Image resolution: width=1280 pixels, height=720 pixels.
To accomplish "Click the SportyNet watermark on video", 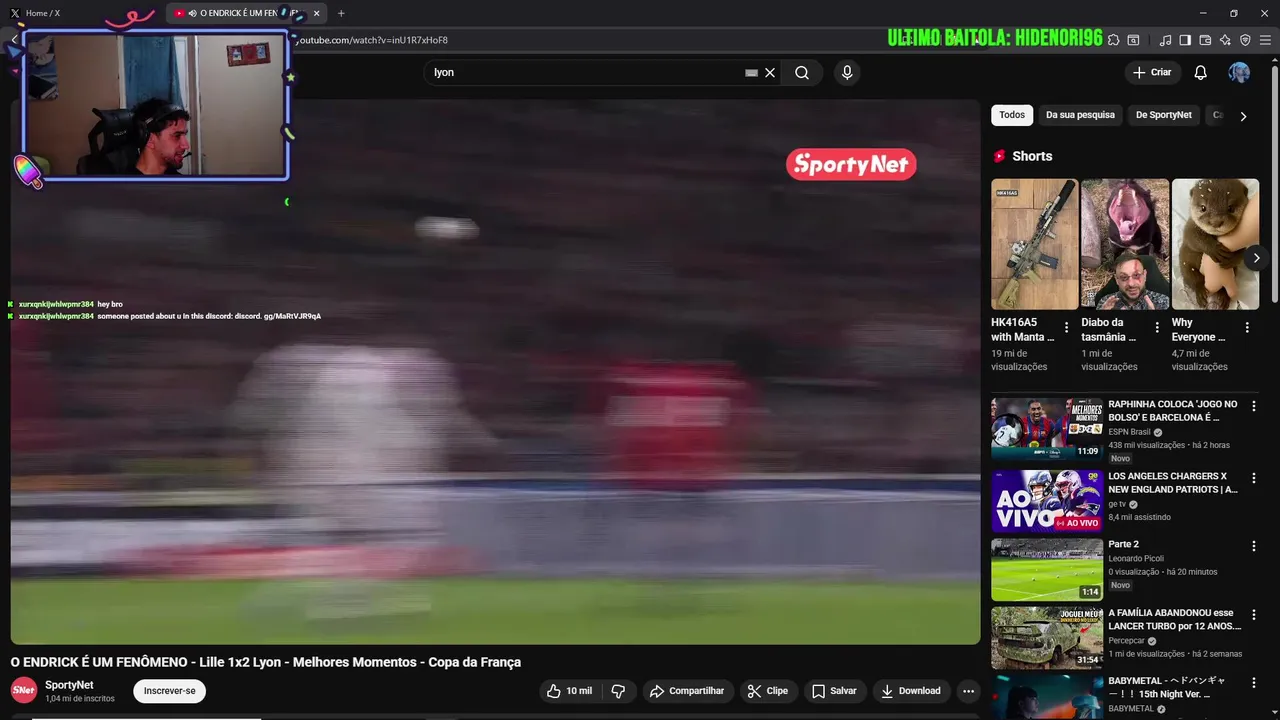I will [x=851, y=165].
